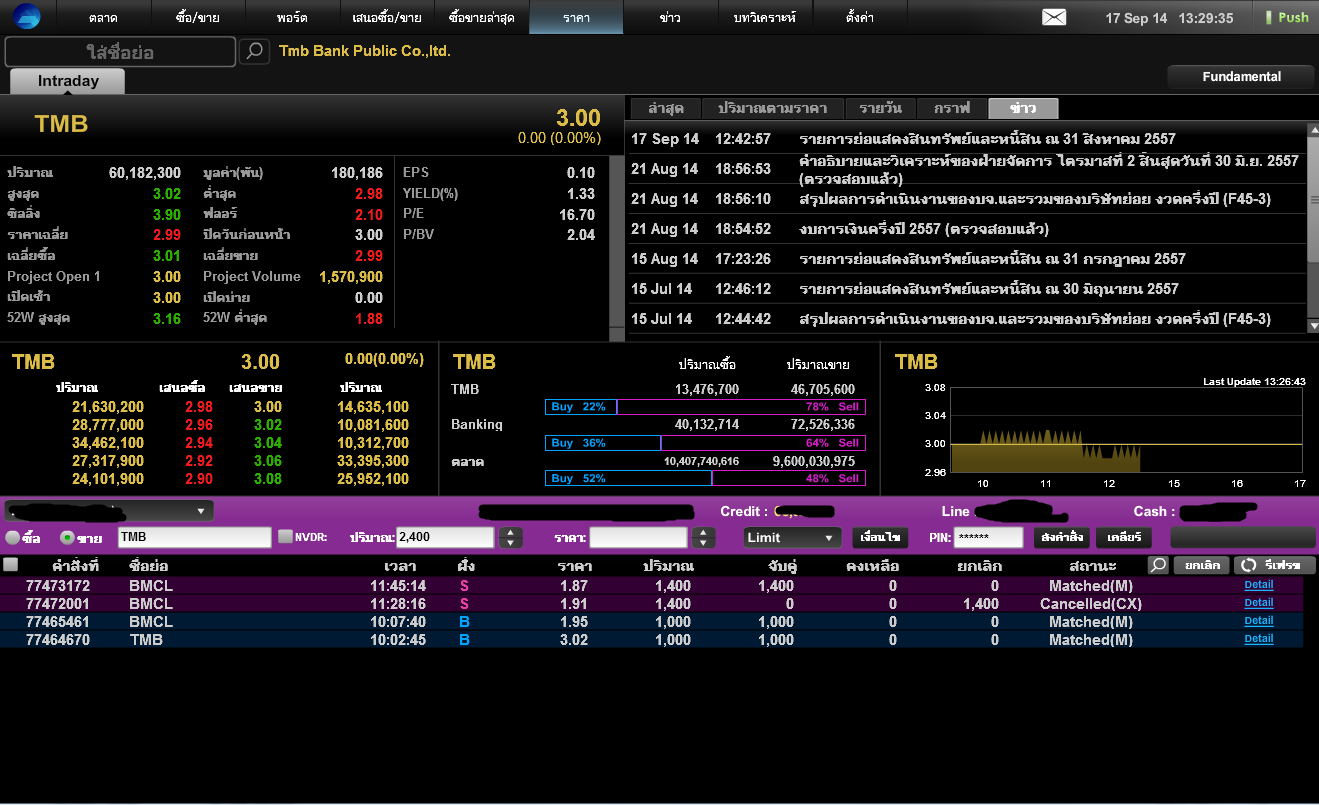
Task: Enable the NVDR checkbox
Action: 285,537
